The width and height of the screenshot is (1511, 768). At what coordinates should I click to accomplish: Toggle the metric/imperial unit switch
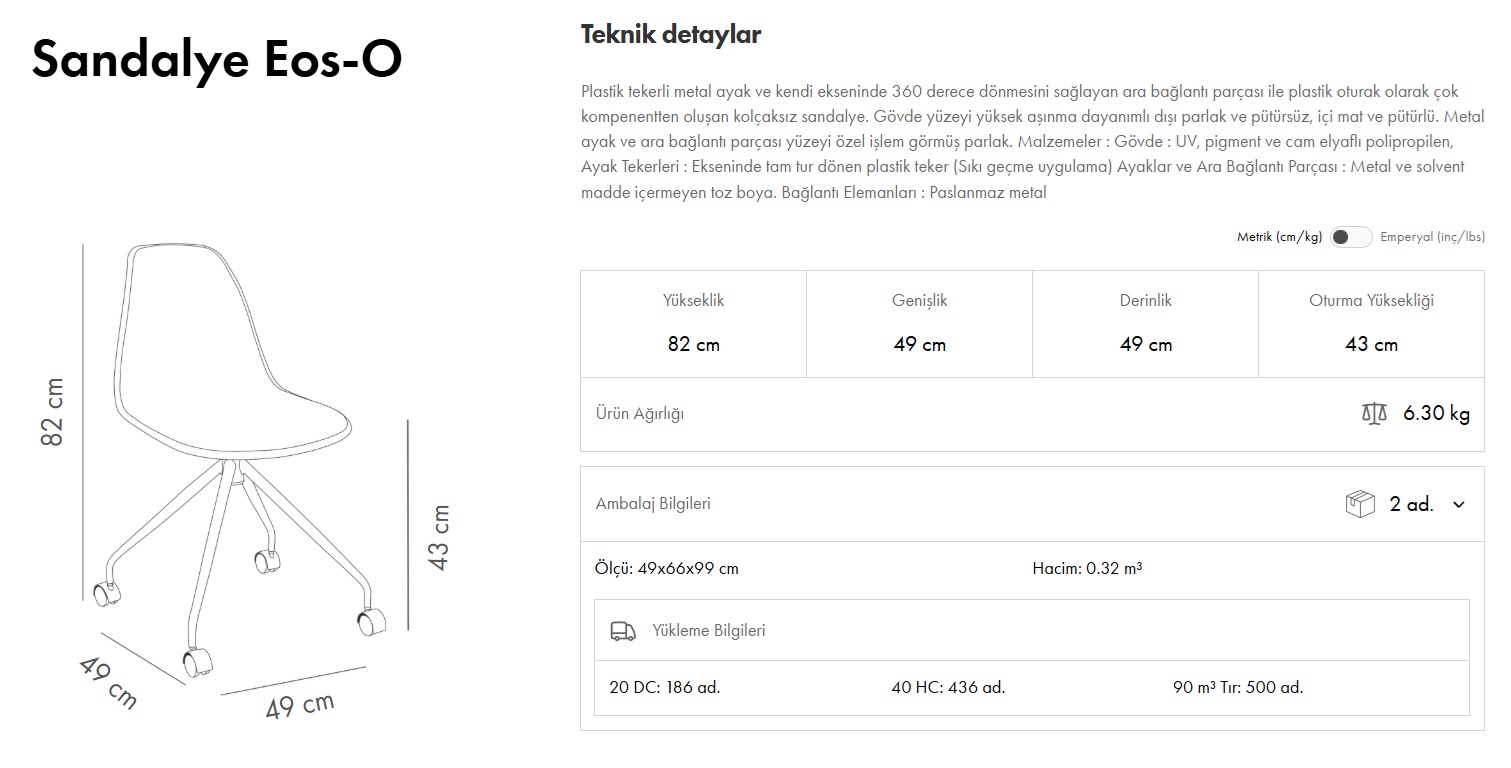point(1350,237)
